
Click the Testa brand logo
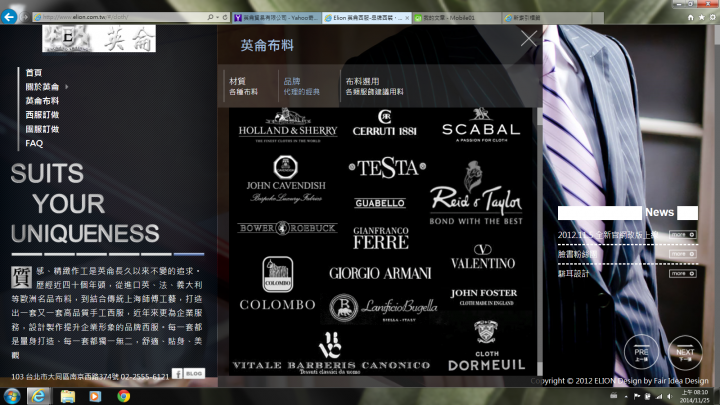pyautogui.click(x=387, y=168)
